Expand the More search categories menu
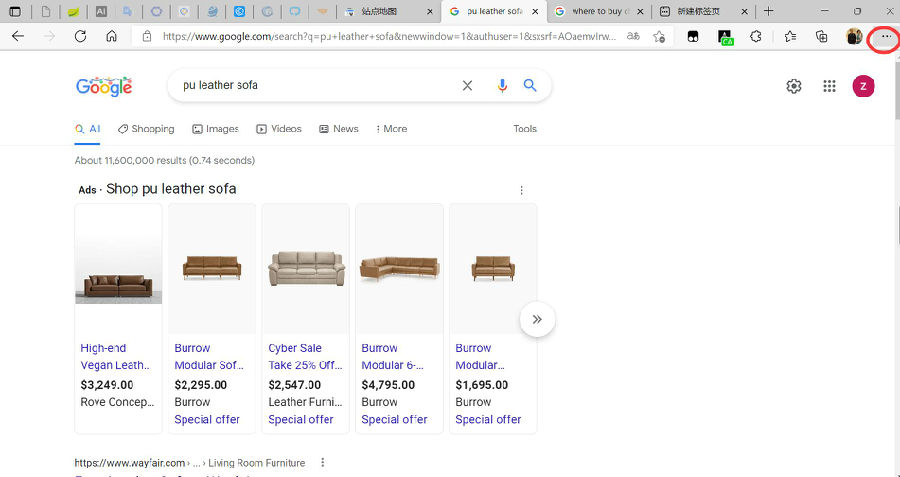 (391, 129)
